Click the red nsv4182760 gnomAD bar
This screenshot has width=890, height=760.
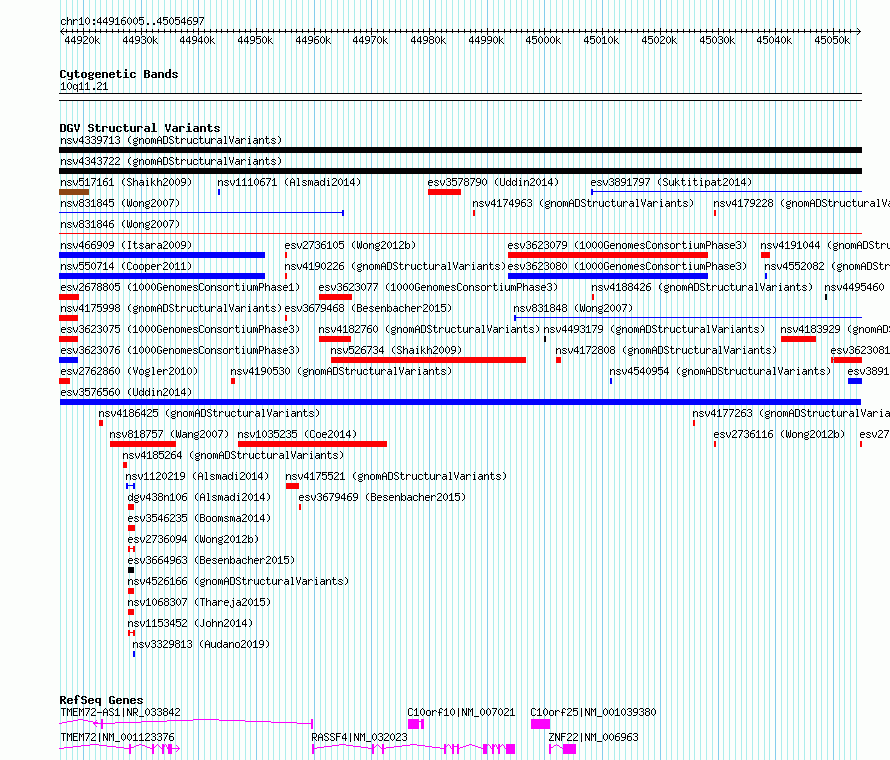335,339
